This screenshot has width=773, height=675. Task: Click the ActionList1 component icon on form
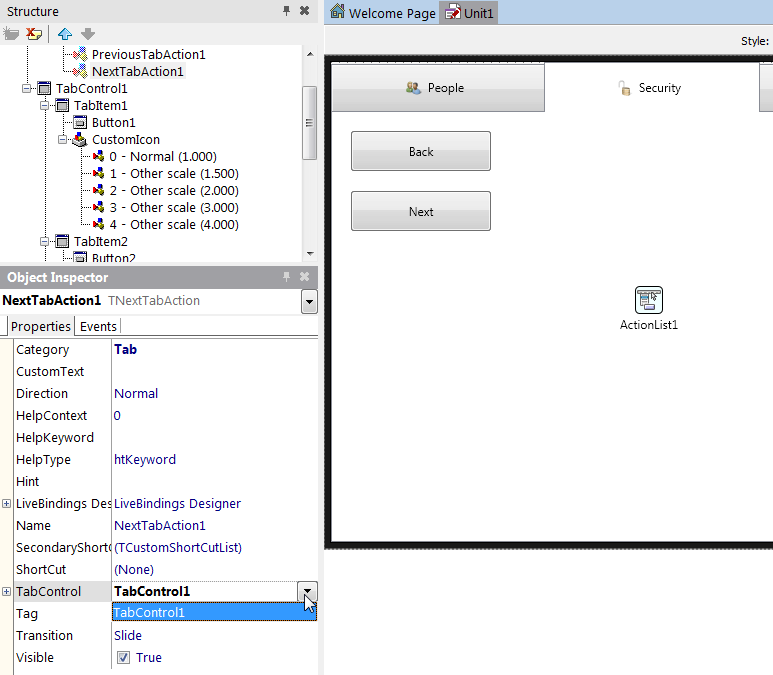point(649,299)
